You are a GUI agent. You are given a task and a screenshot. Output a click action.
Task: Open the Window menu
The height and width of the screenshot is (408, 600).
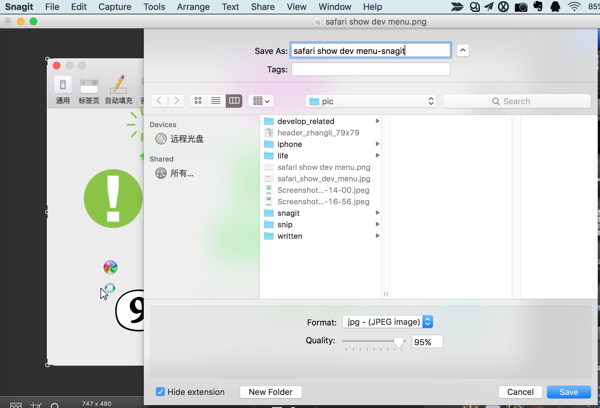pos(335,7)
